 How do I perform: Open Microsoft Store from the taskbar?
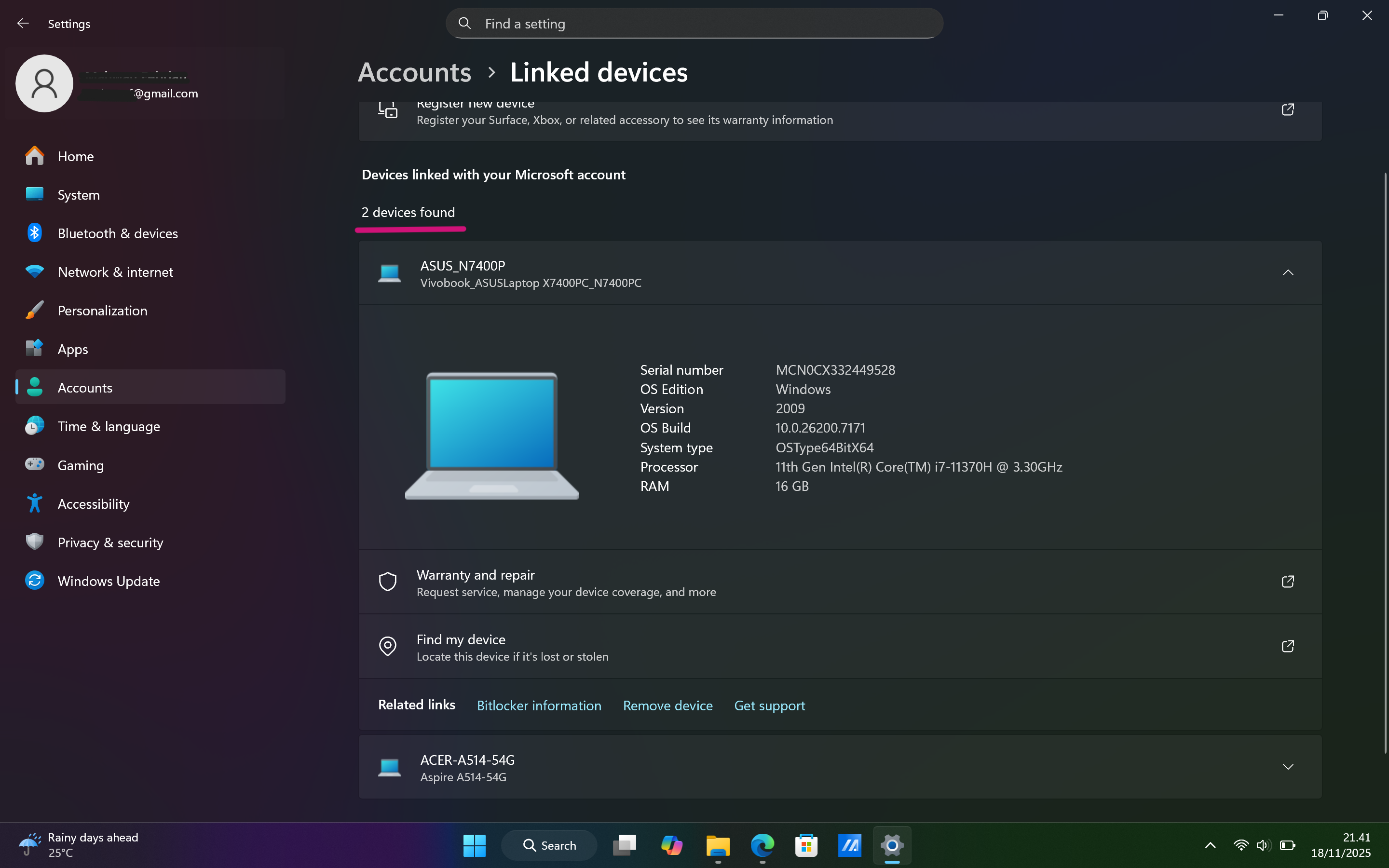click(x=806, y=845)
